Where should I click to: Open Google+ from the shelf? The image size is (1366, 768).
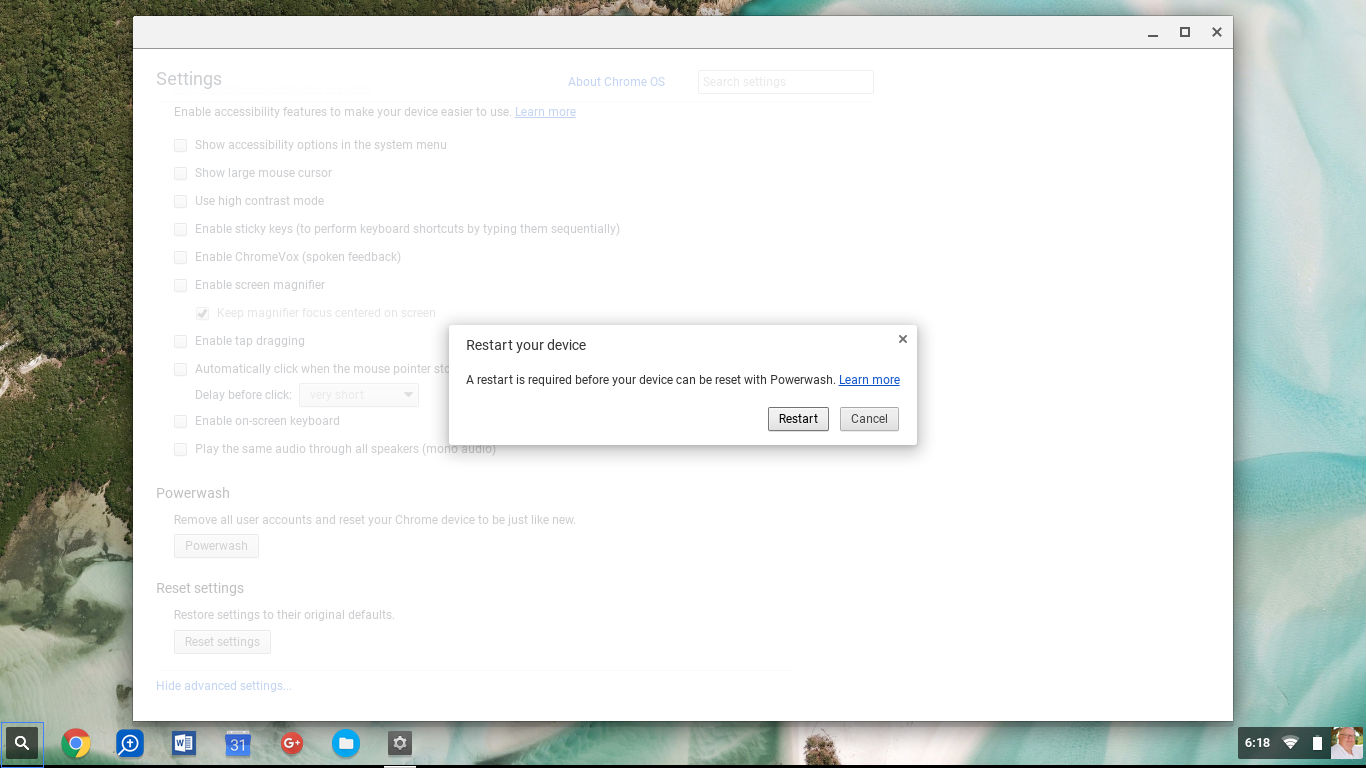(292, 743)
